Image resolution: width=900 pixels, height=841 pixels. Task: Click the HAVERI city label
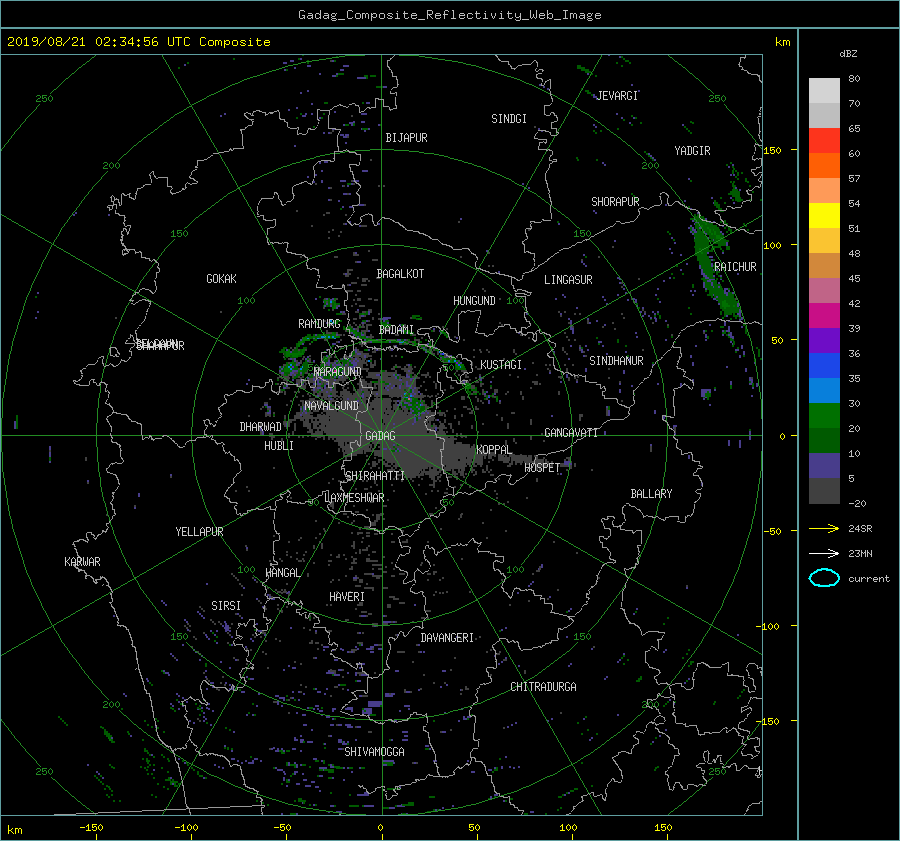(347, 597)
